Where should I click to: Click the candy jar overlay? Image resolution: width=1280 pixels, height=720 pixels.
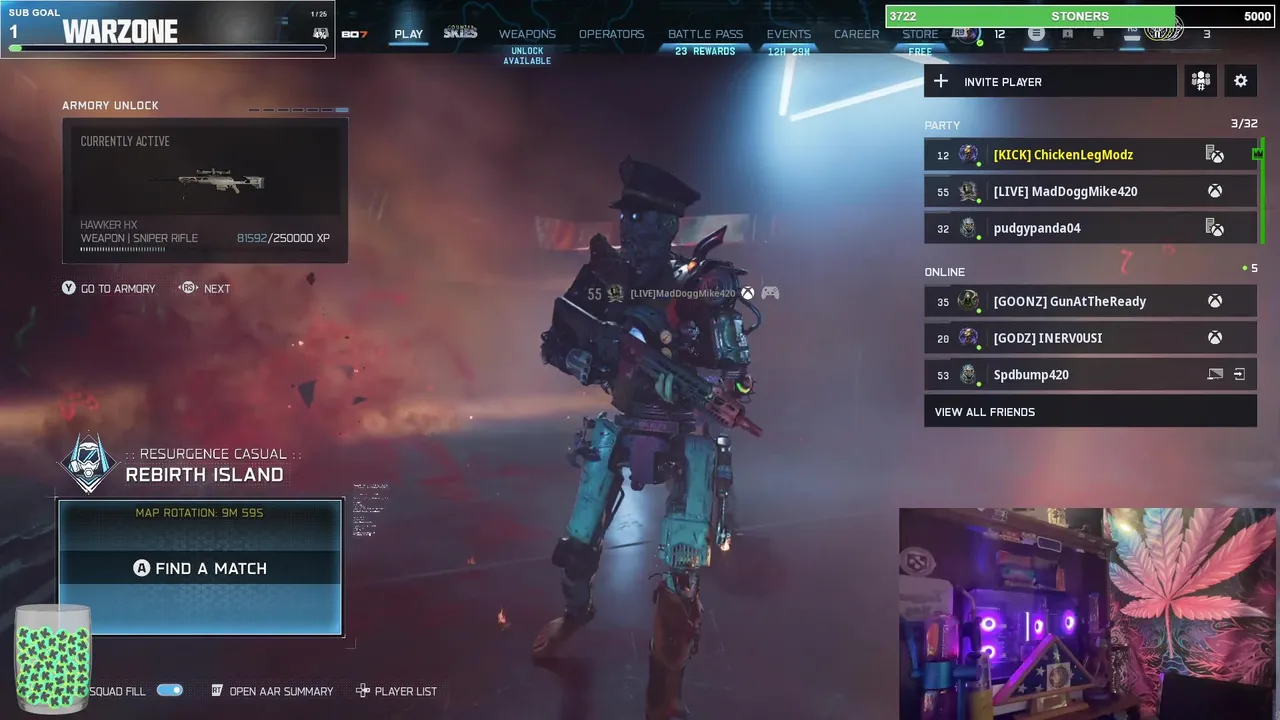coord(52,660)
